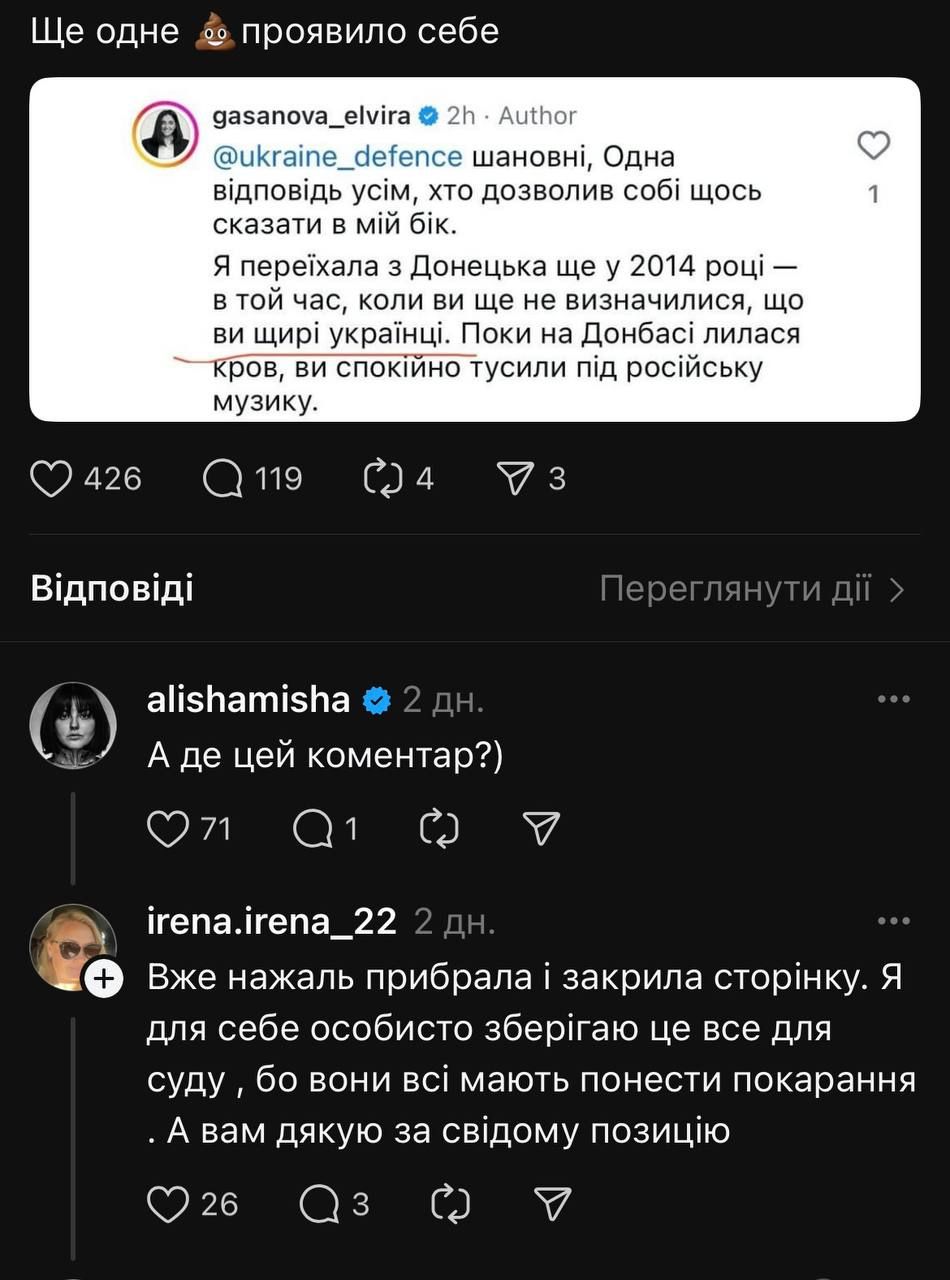950x1280 pixels.
Task: Open the embedded comment screenshot image
Action: coord(474,250)
